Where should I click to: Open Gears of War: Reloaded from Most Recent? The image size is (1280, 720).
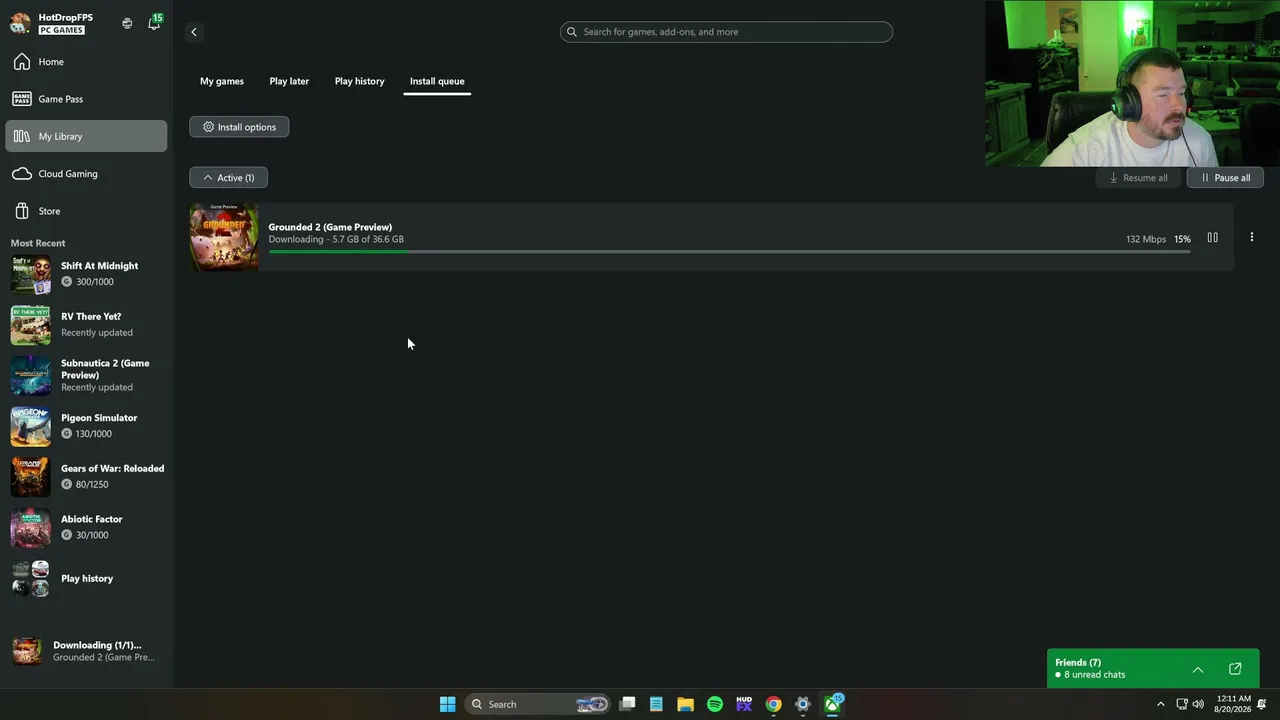click(x=88, y=476)
